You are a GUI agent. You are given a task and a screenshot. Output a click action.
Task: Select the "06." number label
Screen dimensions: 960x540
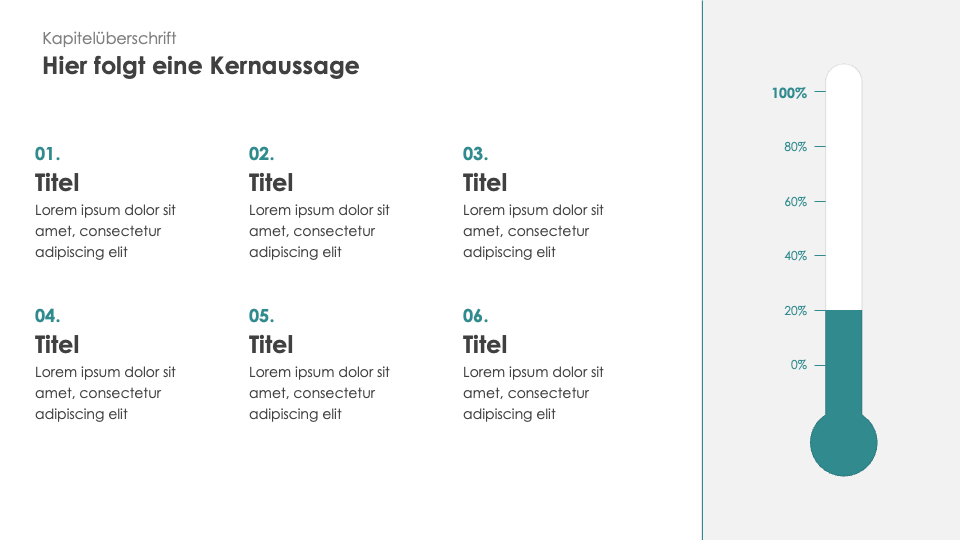tap(475, 316)
